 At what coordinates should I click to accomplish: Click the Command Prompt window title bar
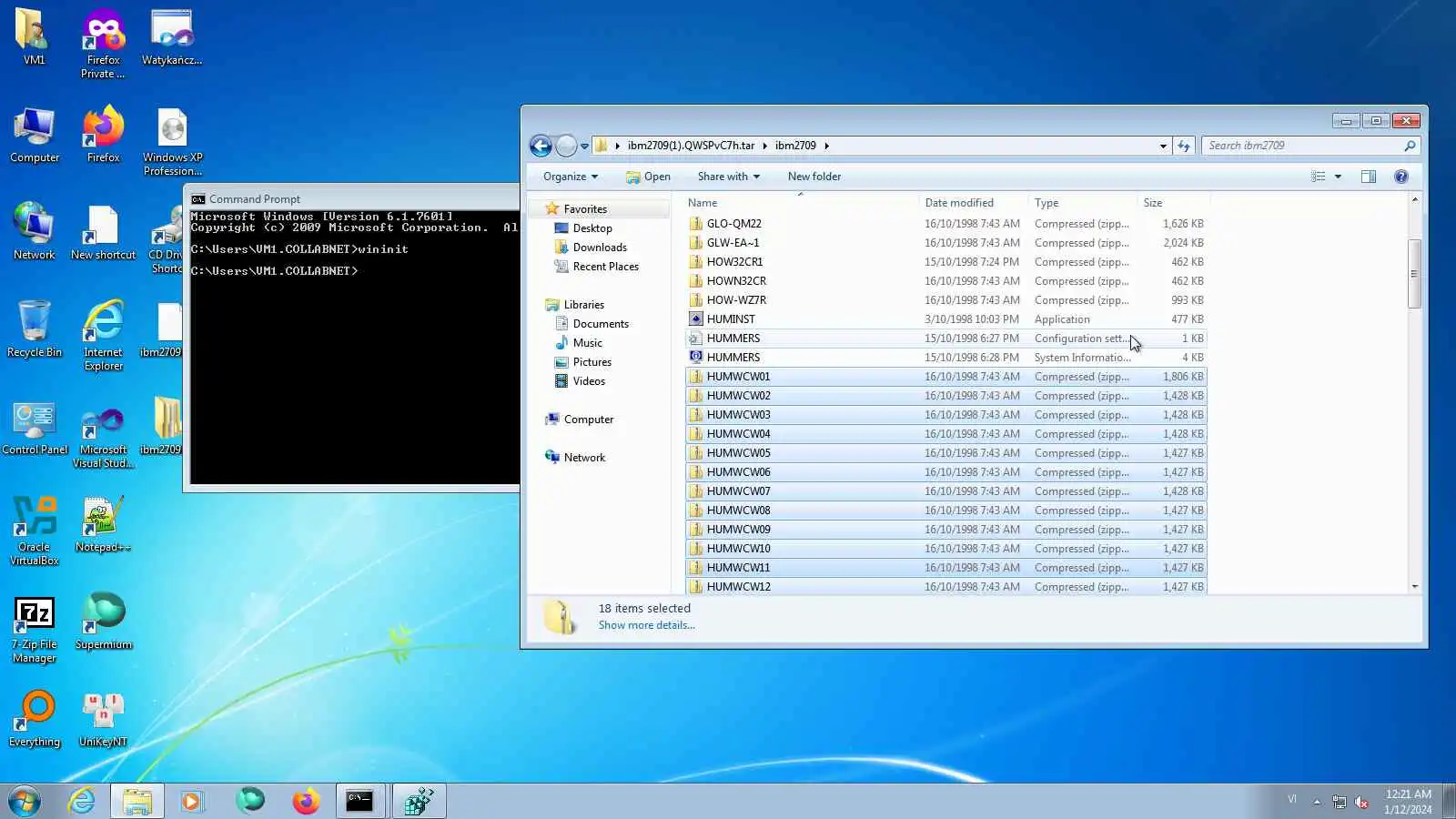(352, 198)
